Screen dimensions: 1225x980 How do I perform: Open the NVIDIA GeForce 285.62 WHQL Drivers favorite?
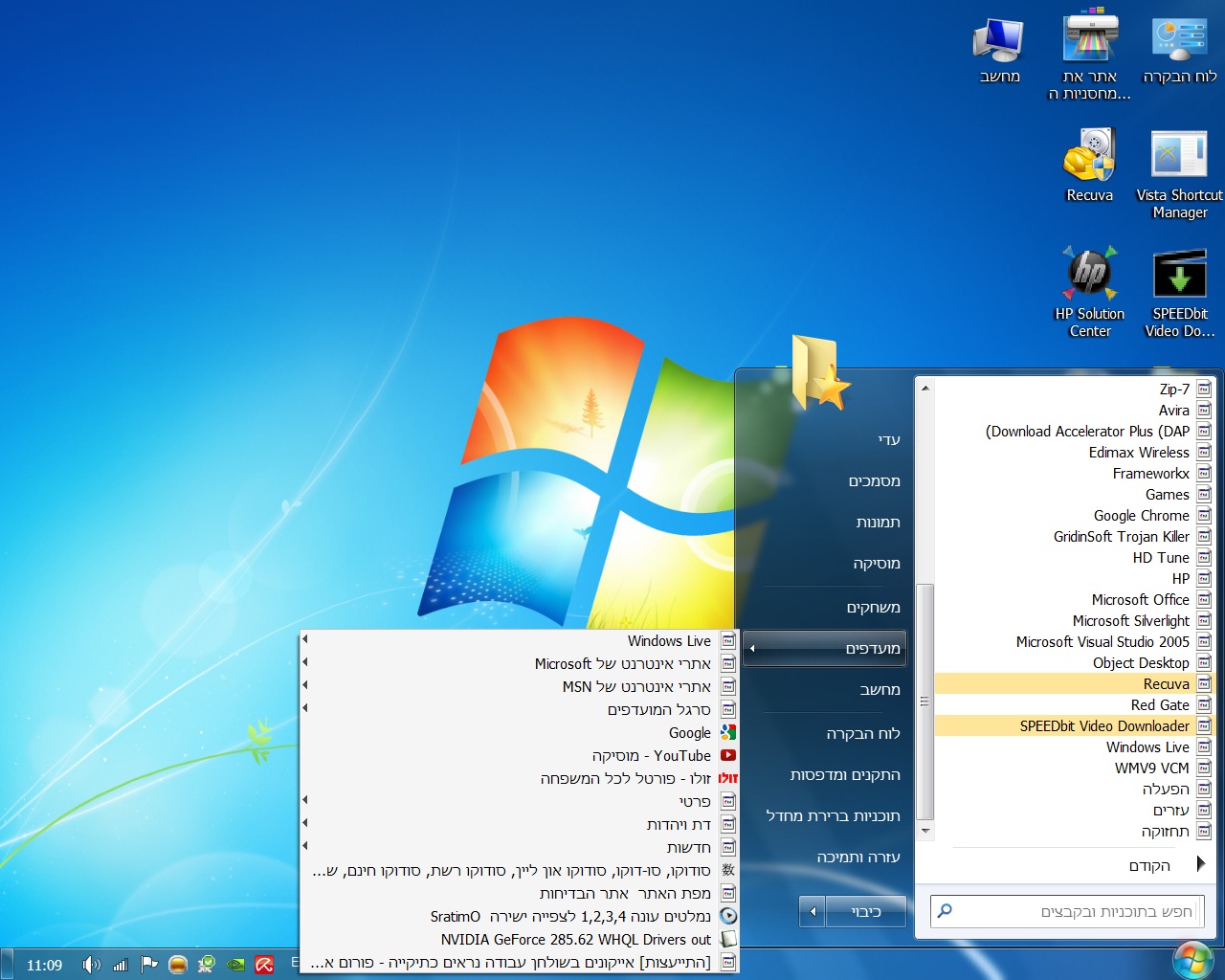coord(519,940)
